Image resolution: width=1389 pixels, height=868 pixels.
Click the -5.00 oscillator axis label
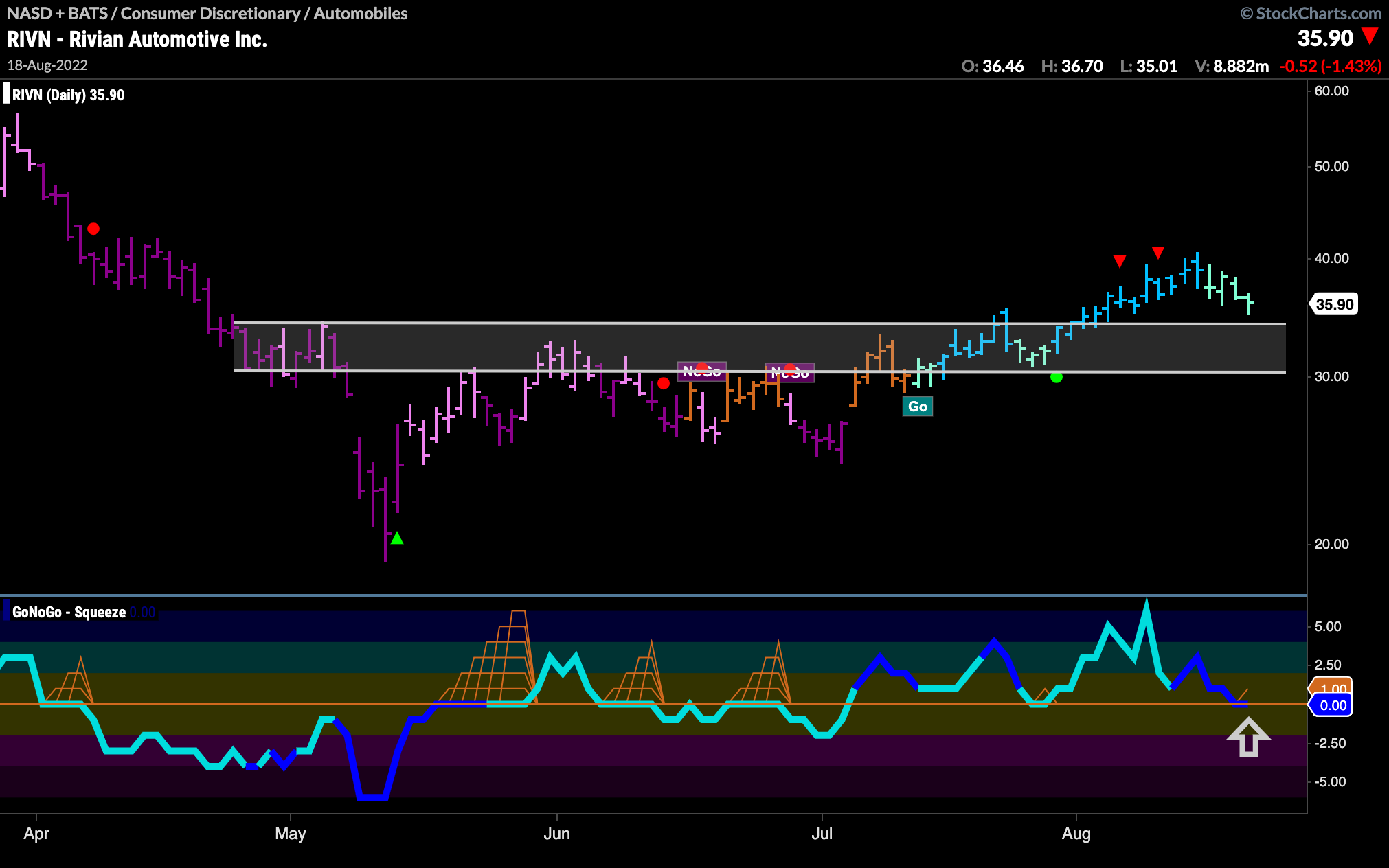point(1330,781)
